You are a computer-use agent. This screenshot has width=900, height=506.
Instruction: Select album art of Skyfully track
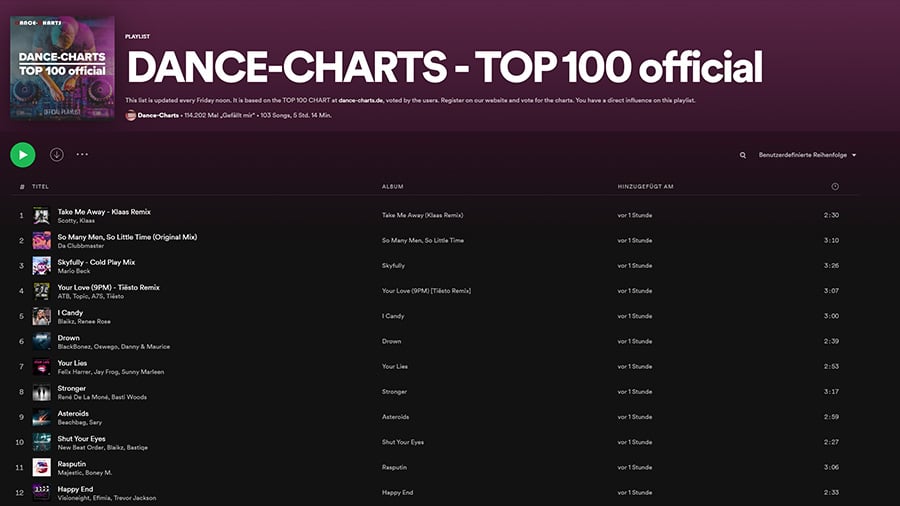pos(41,266)
